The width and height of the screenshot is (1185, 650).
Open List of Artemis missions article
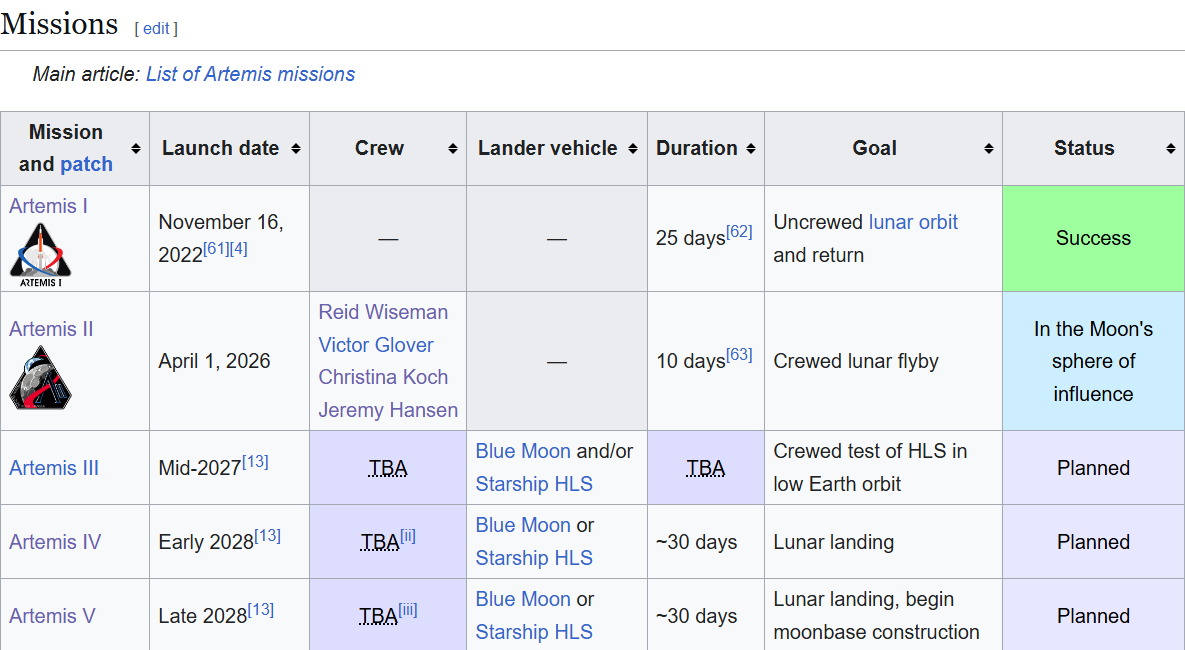click(x=250, y=74)
